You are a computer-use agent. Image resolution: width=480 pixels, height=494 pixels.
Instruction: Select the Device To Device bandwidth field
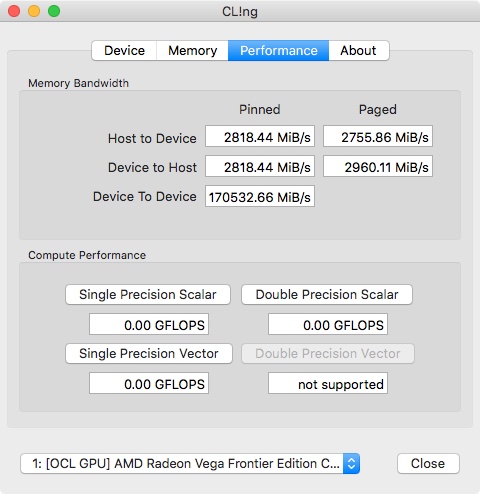(x=260, y=196)
